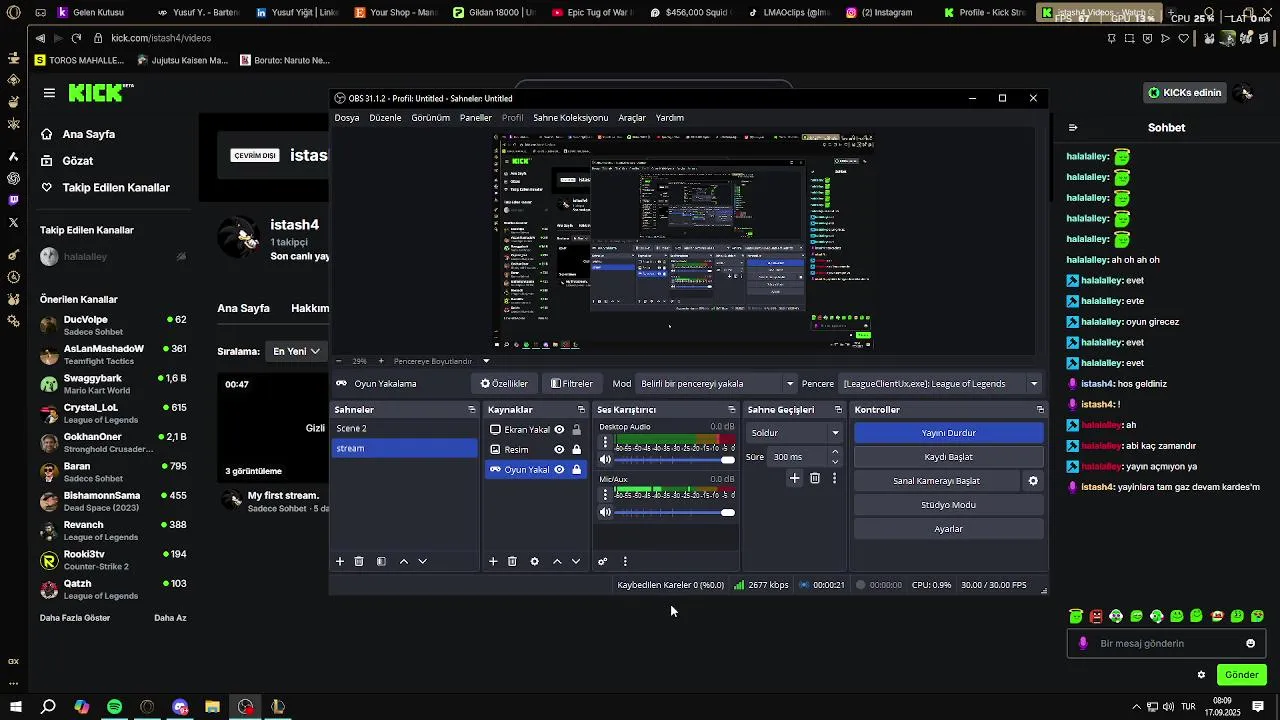Screen dimensions: 1280x720
Task: Move source down in Kaynaklar panel
Action: tap(575, 562)
